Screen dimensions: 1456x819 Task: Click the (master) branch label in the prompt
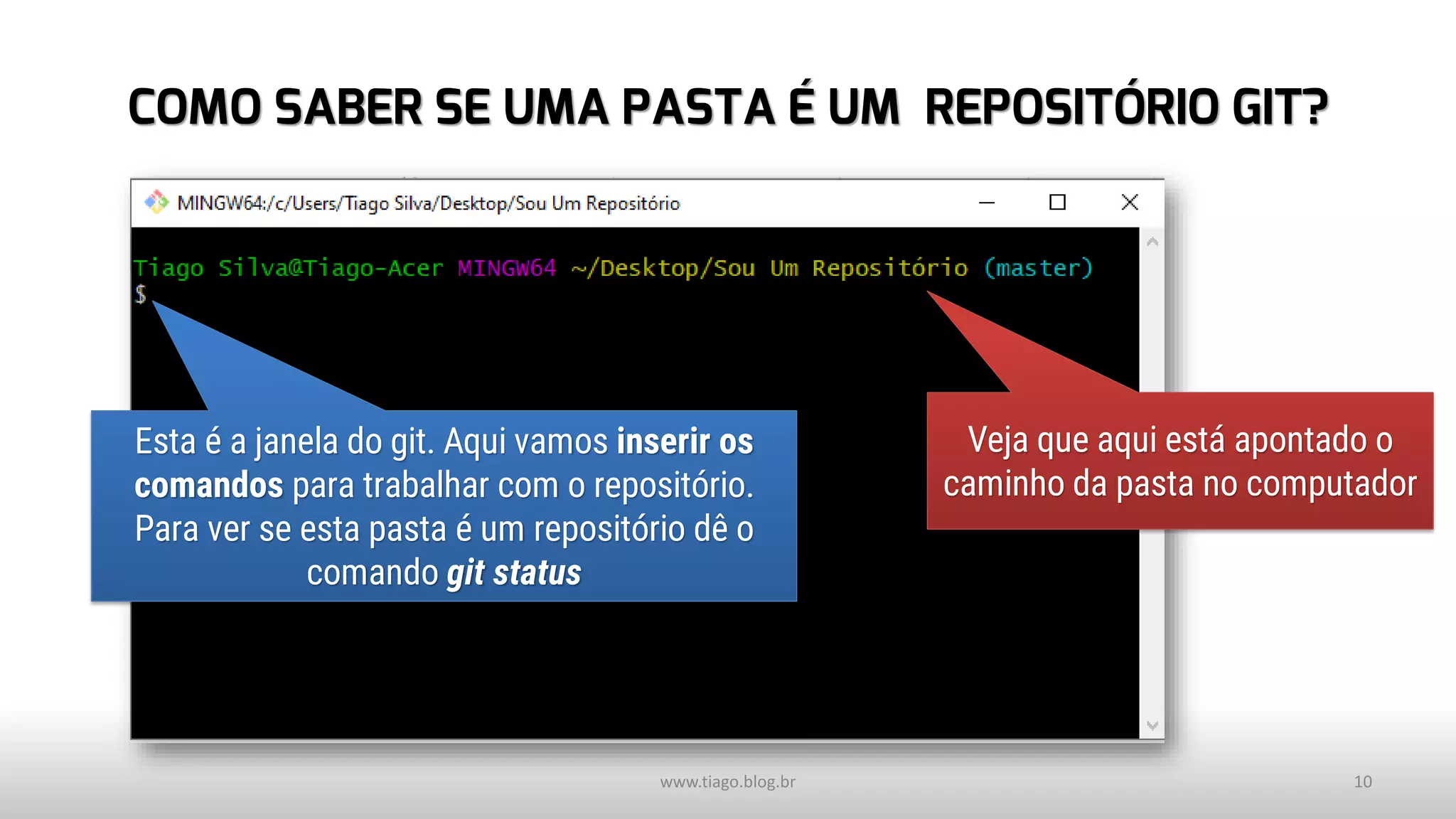1038,268
